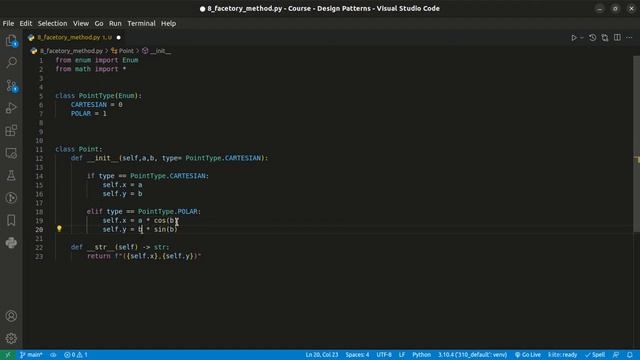The image size is (640, 360).
Task: Open the Edit menu
Action: point(26,23)
